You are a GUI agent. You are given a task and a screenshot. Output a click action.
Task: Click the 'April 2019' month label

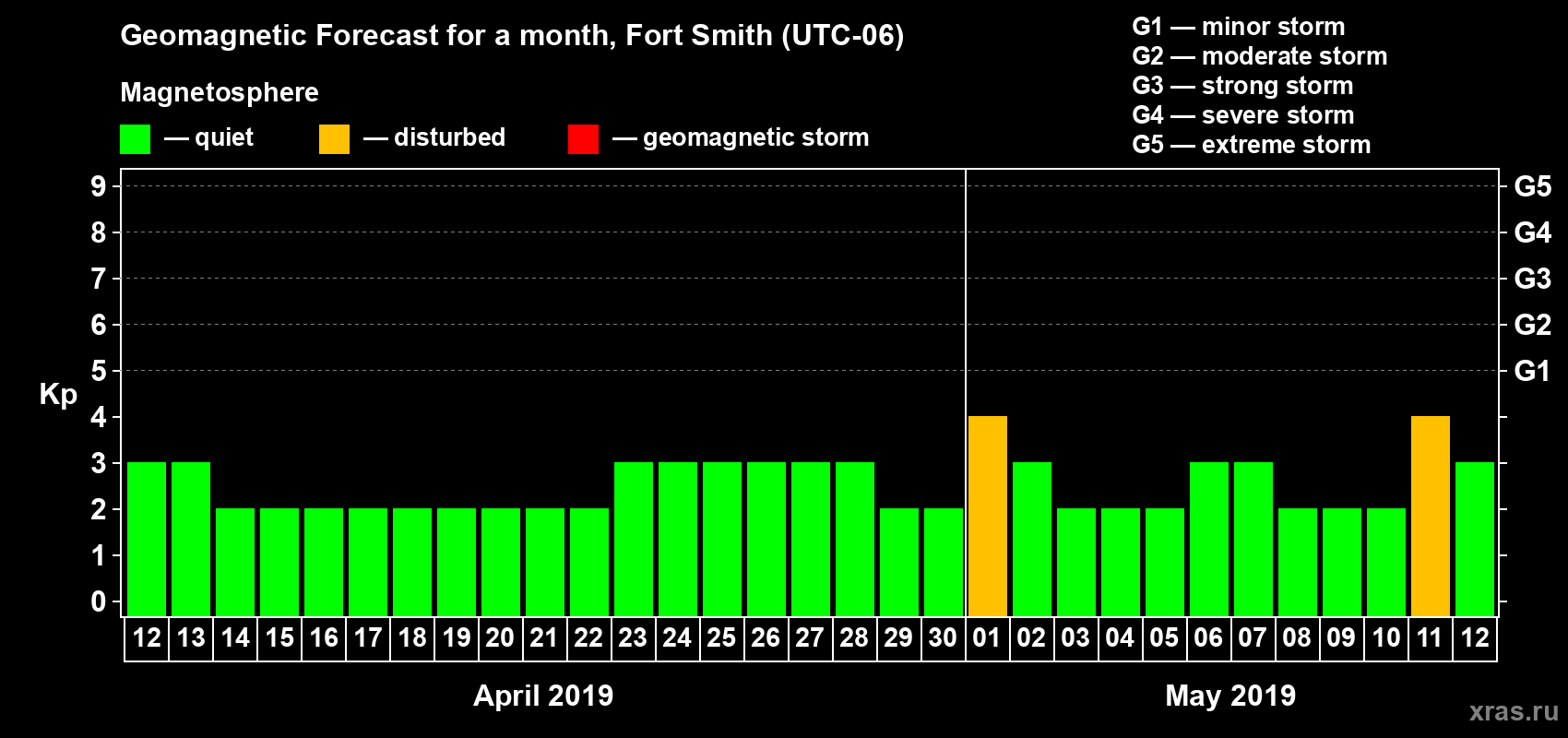click(x=543, y=696)
